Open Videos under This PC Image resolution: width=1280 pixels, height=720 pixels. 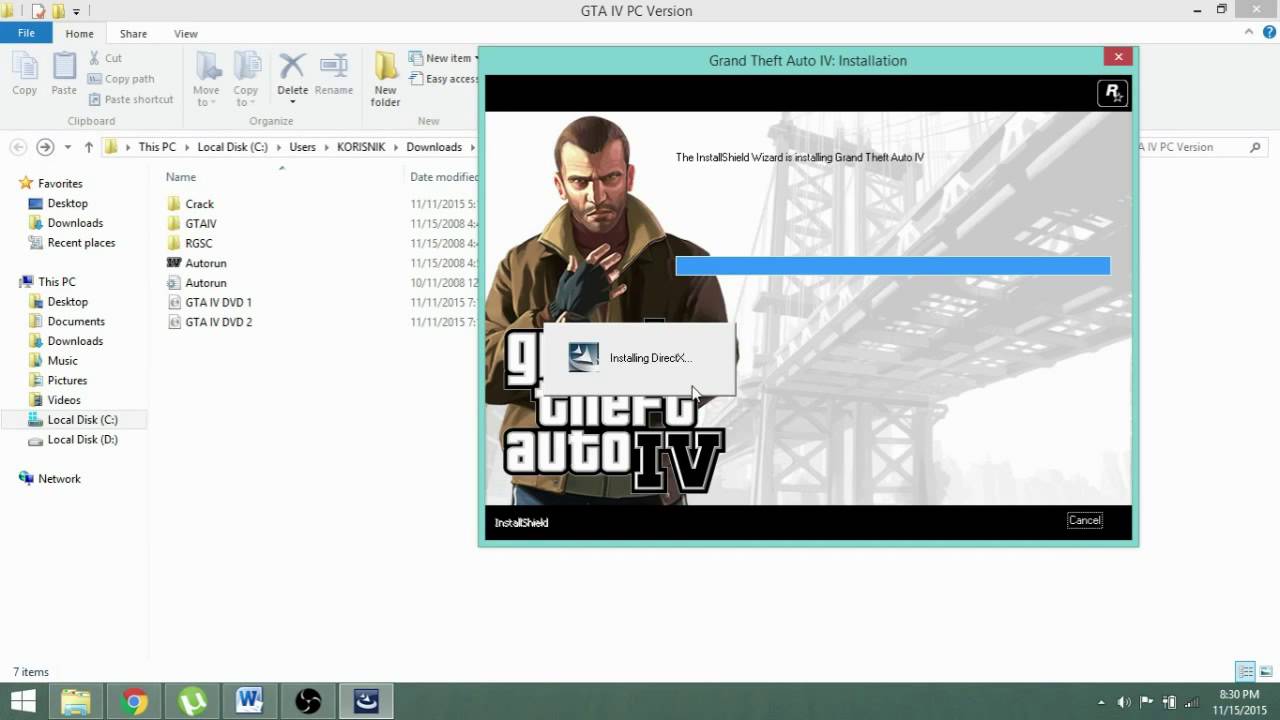(x=64, y=400)
